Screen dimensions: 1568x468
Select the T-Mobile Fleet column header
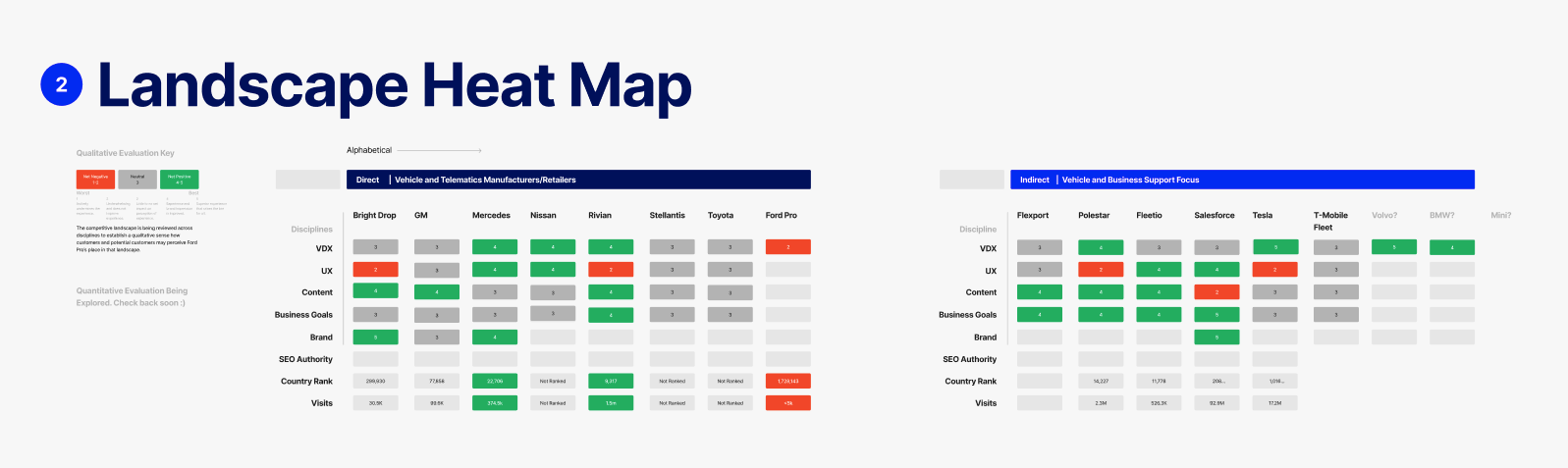1331,221
